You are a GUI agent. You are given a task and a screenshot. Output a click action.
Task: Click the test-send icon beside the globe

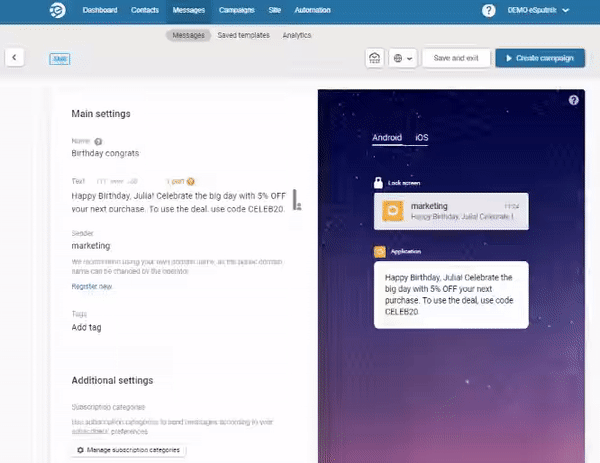click(x=374, y=58)
